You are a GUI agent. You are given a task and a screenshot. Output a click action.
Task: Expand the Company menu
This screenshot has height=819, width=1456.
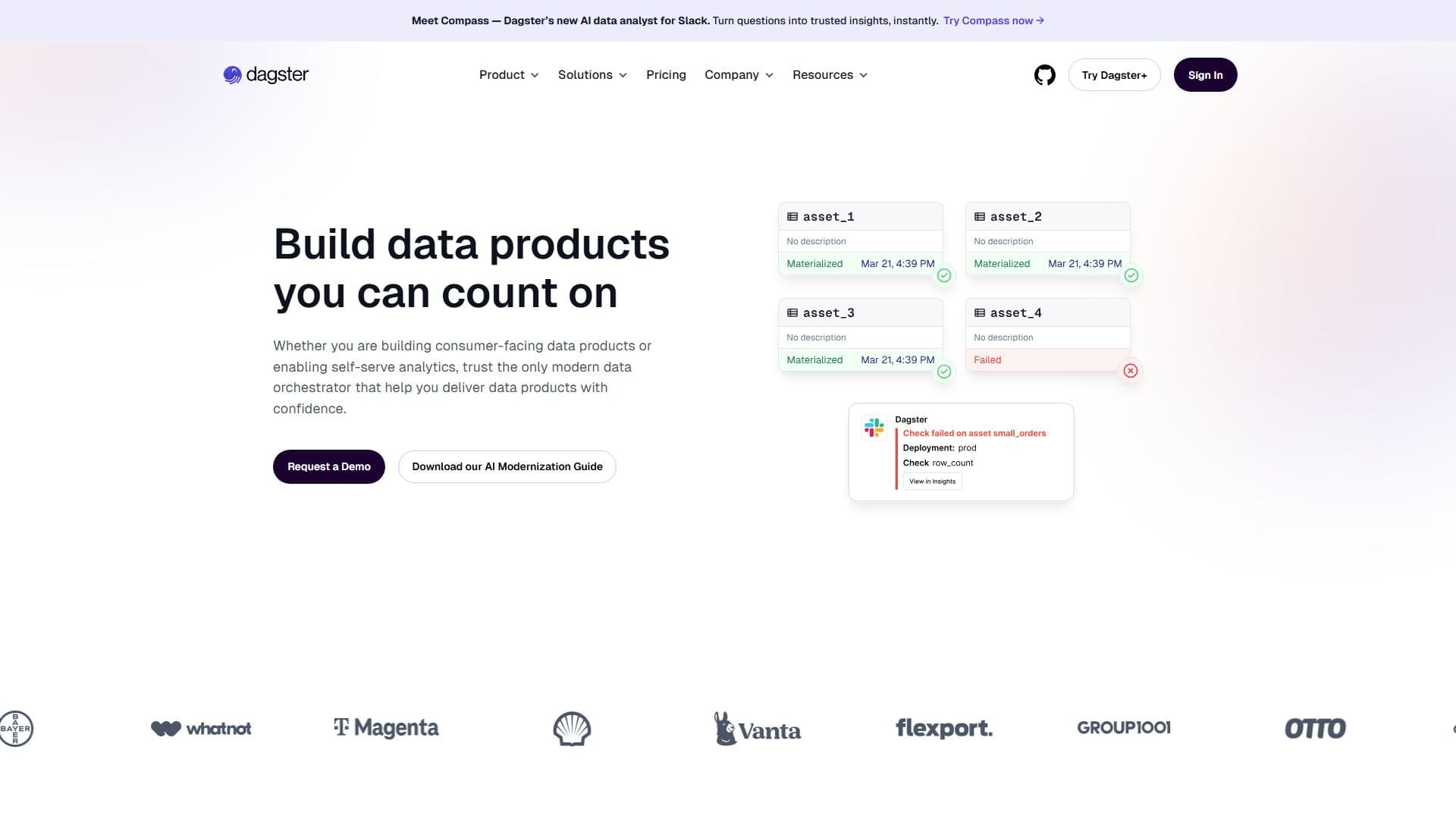coord(739,75)
